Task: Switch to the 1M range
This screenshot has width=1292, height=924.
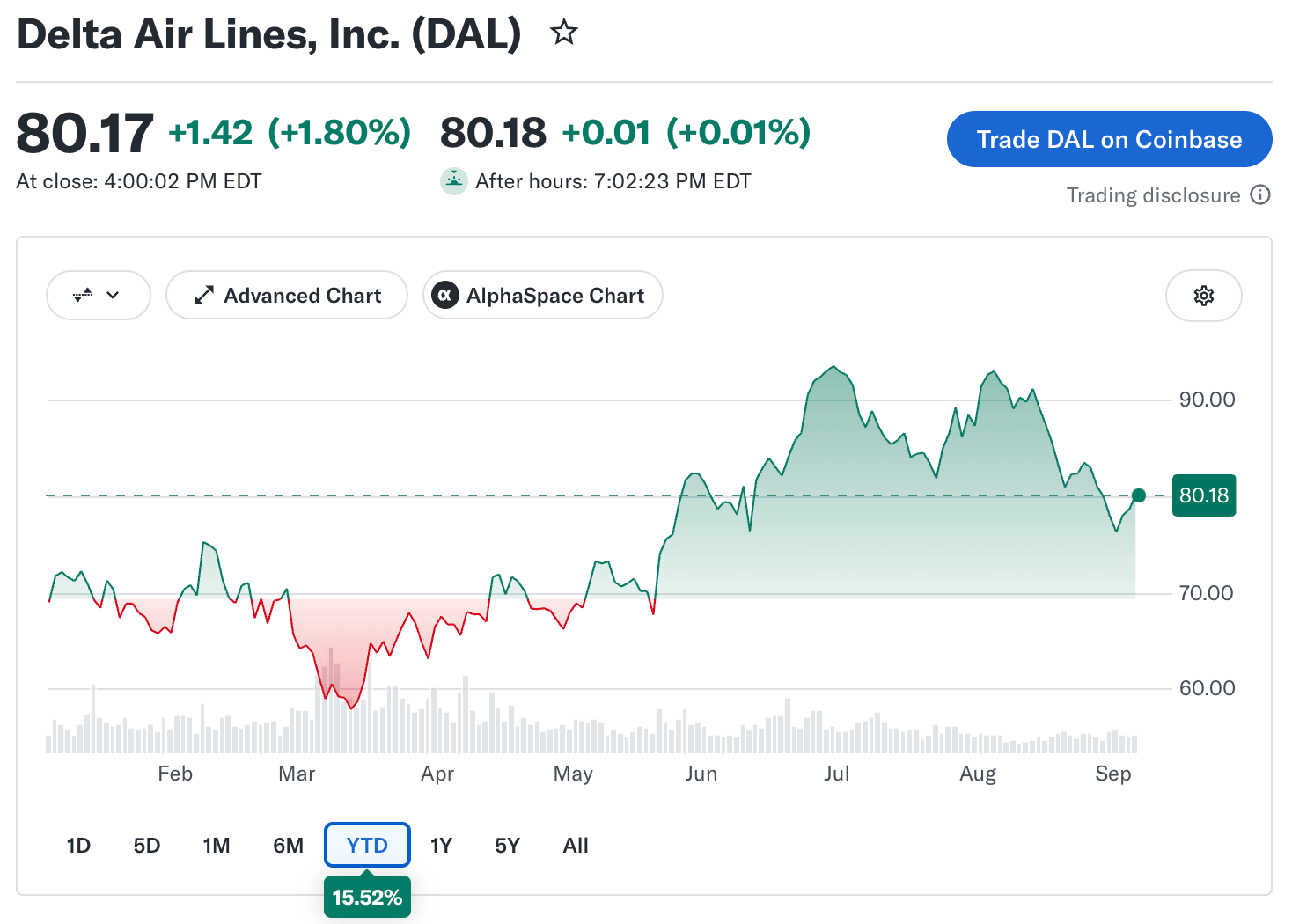Action: (x=217, y=846)
